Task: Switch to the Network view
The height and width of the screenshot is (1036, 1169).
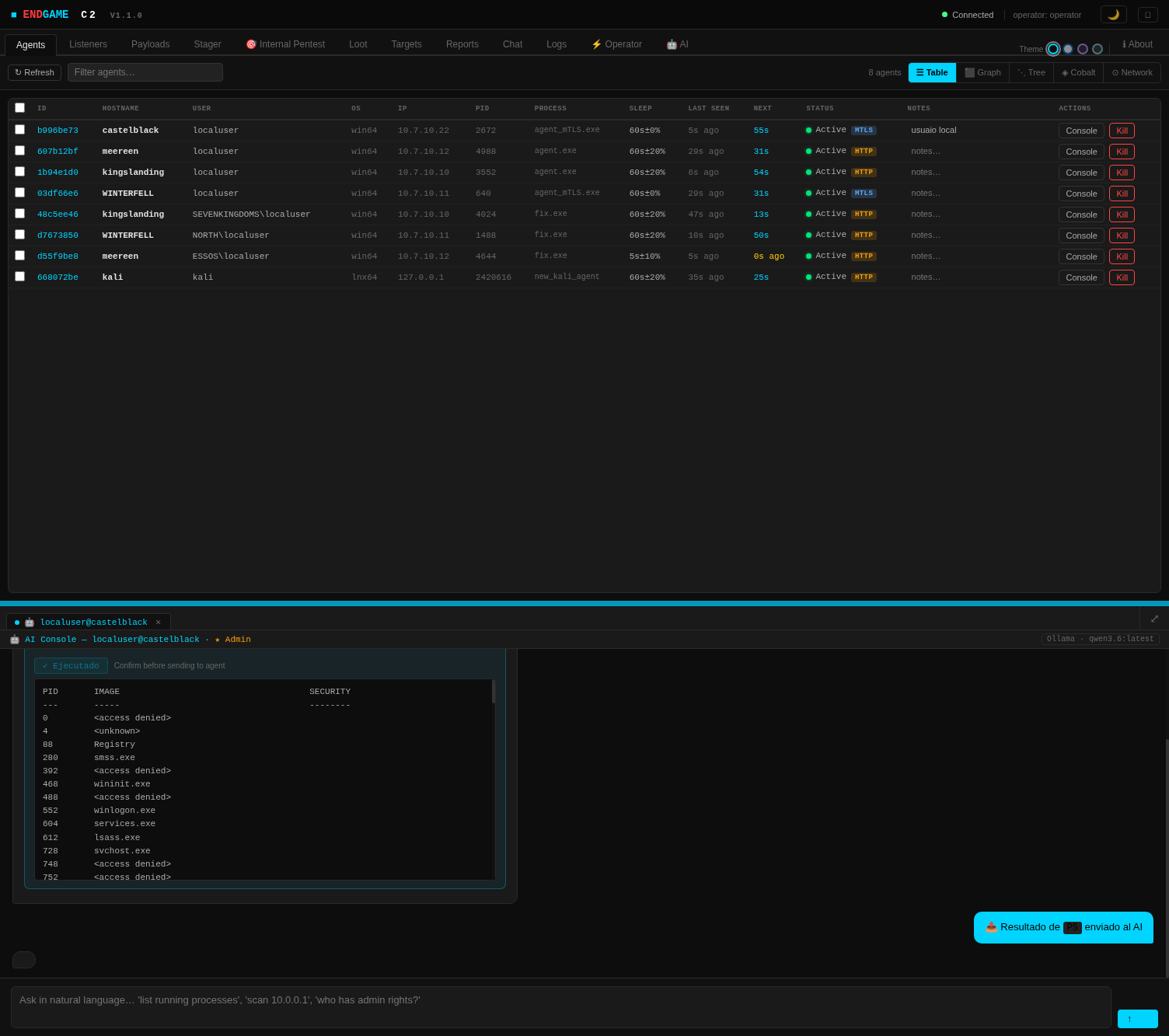Action: pos(1132,72)
